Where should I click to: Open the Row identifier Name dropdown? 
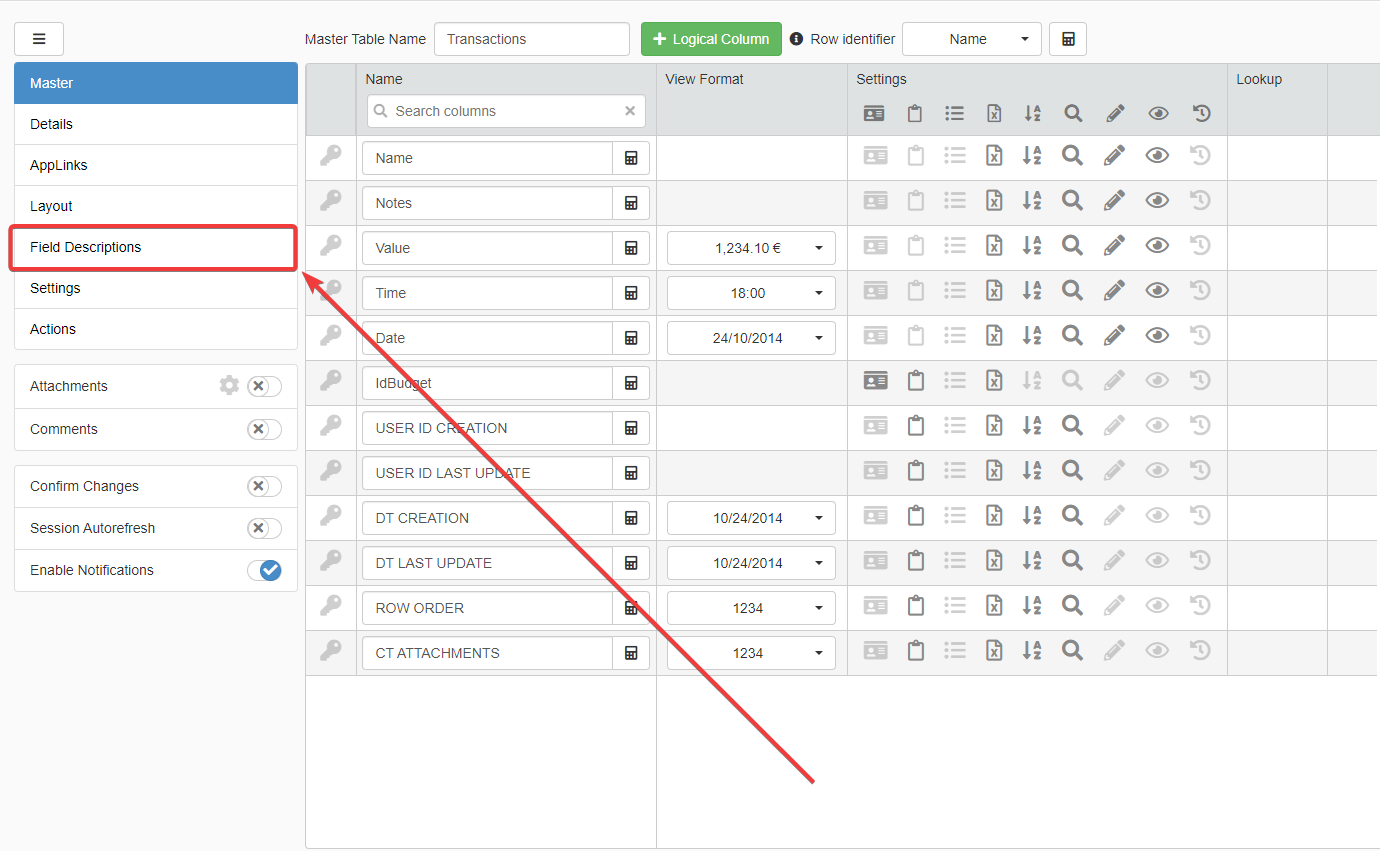tap(971, 39)
